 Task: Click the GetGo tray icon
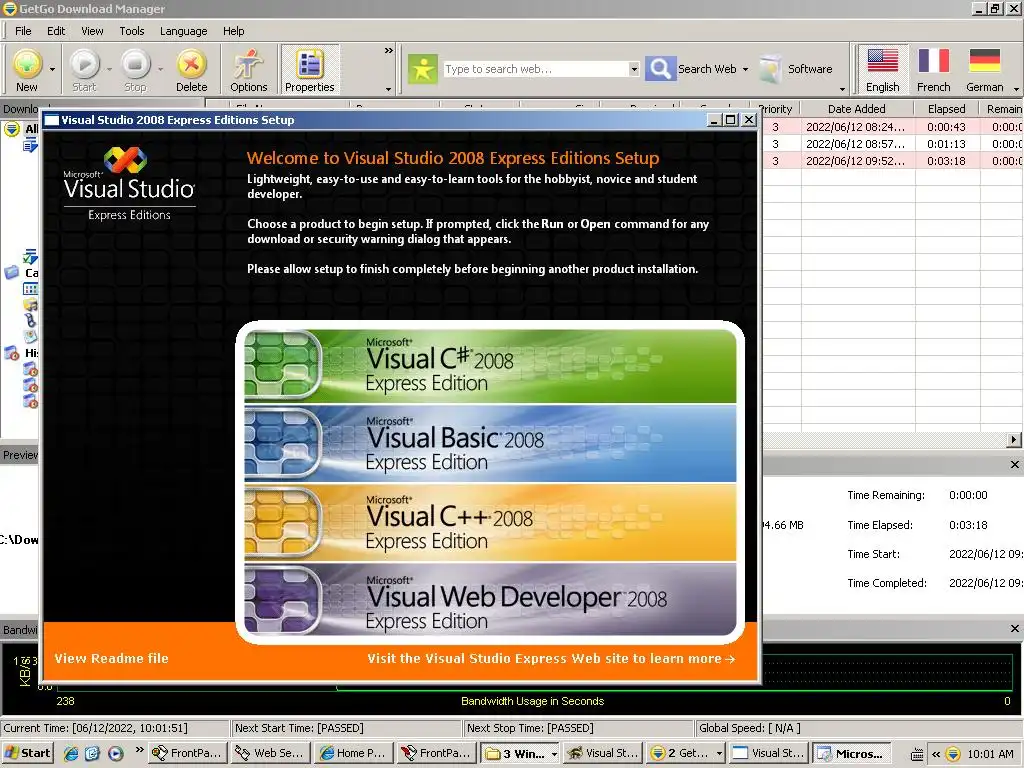tap(953, 754)
